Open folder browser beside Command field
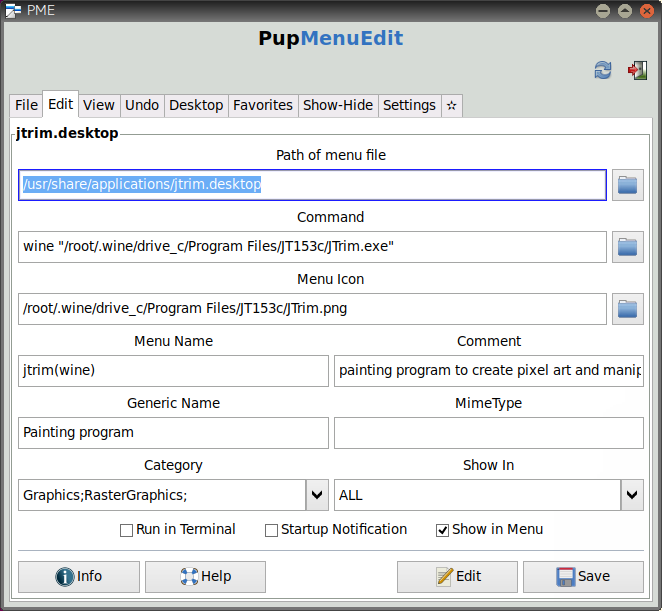This screenshot has height=611, width=662. coord(628,247)
